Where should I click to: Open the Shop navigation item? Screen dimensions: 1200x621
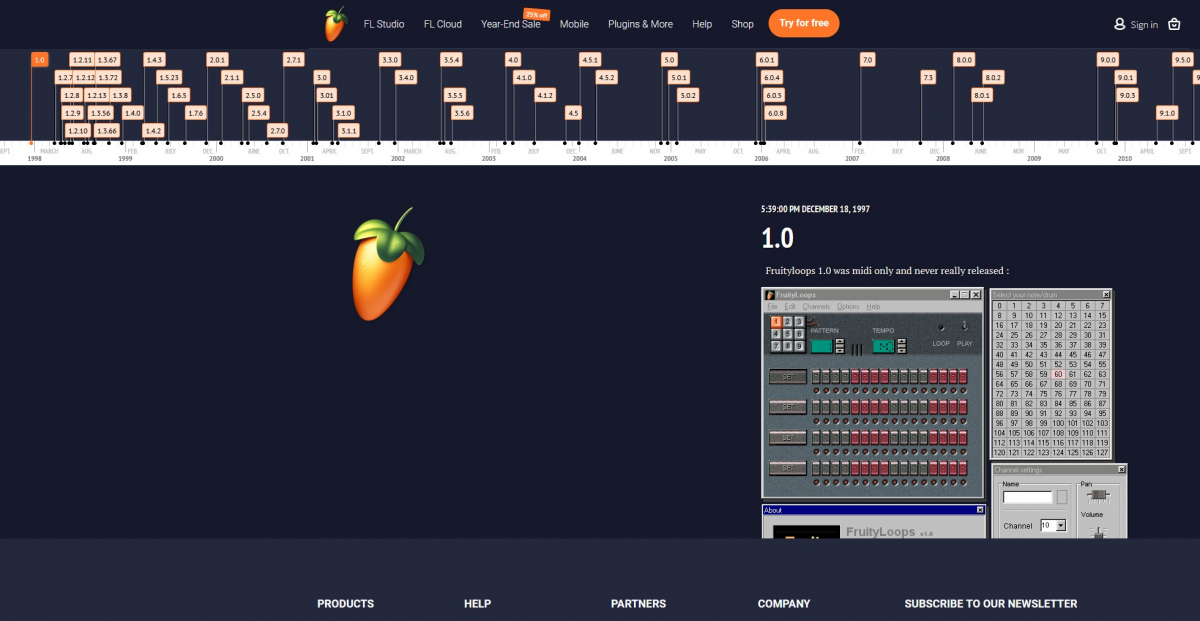pos(742,24)
